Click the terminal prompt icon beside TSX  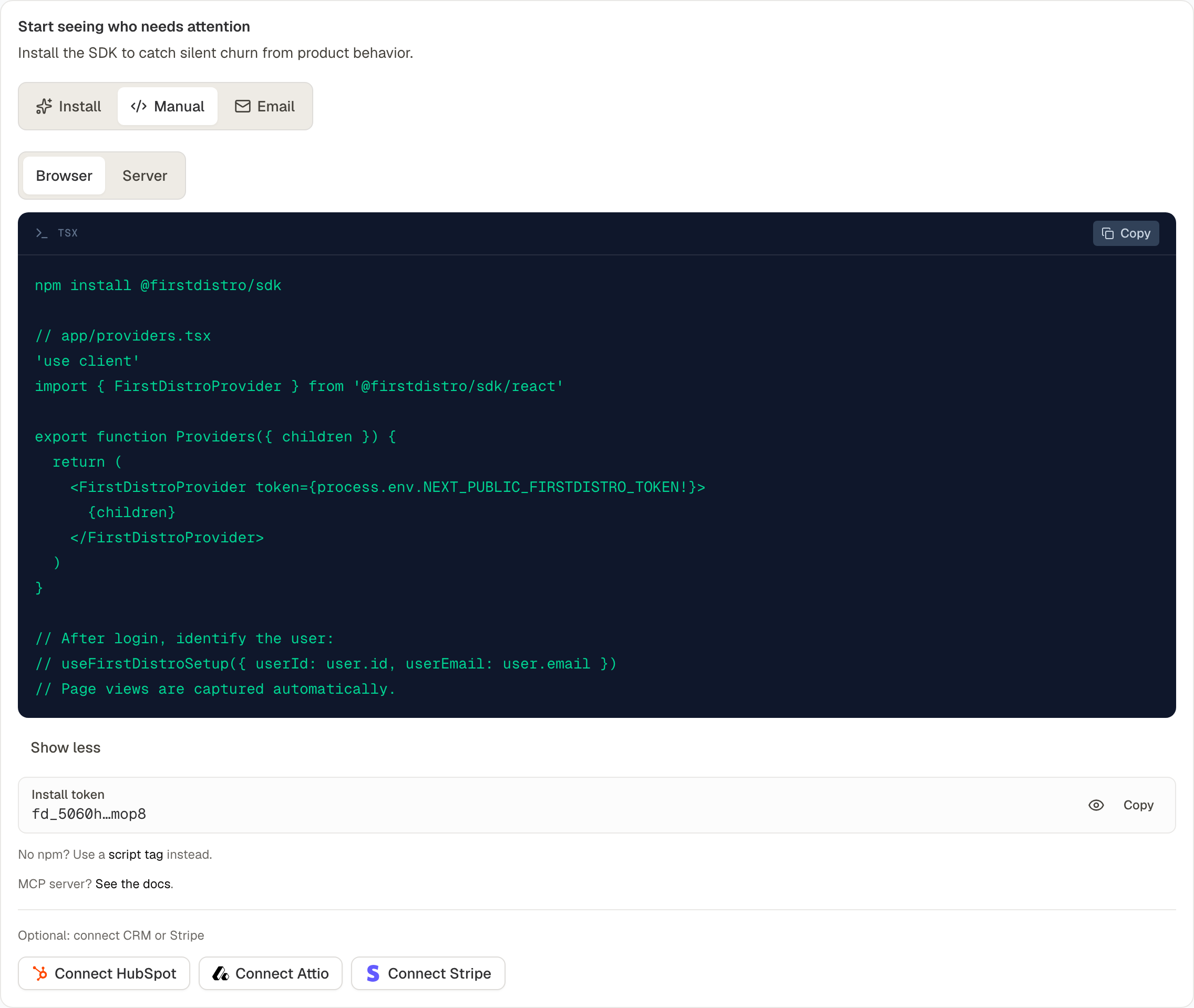click(x=41, y=233)
